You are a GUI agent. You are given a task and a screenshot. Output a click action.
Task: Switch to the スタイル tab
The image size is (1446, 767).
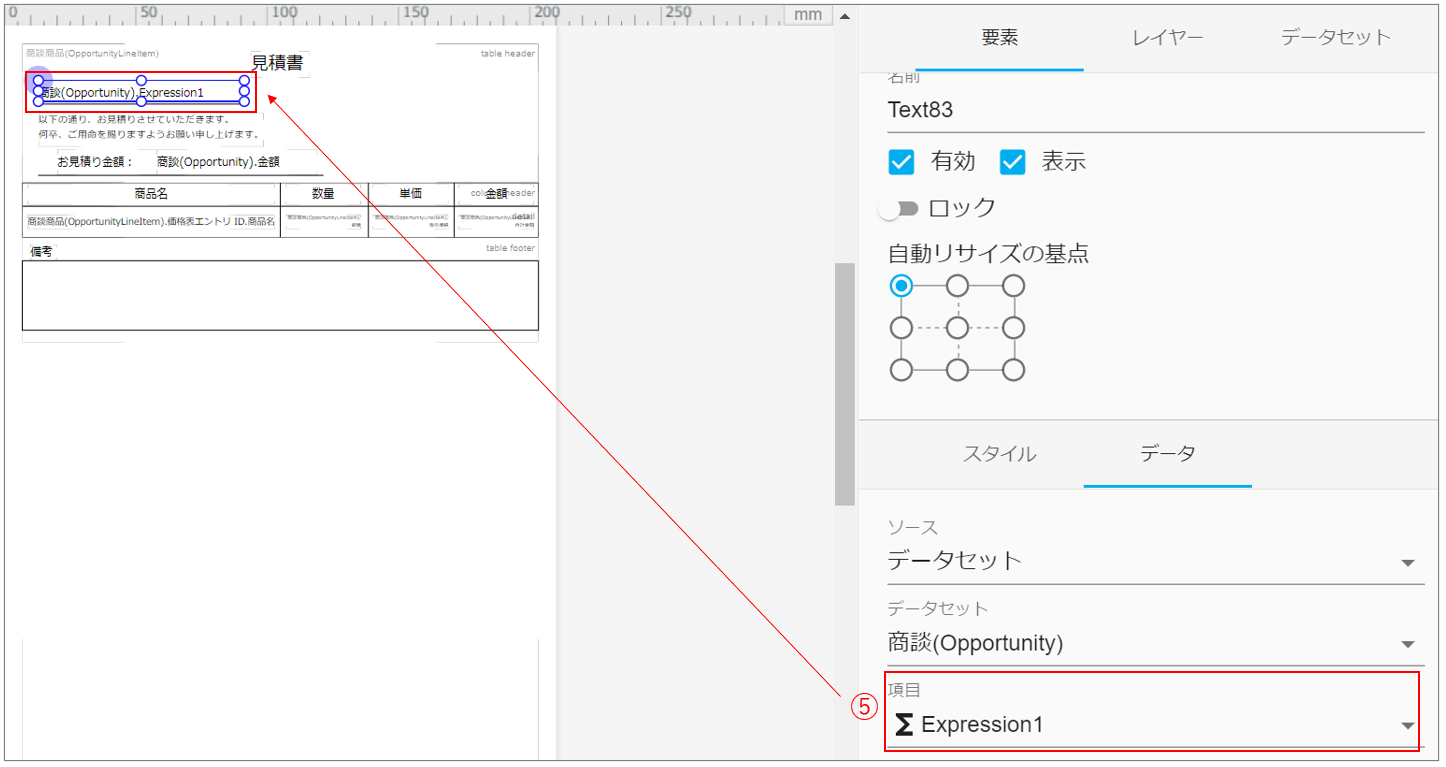[999, 454]
